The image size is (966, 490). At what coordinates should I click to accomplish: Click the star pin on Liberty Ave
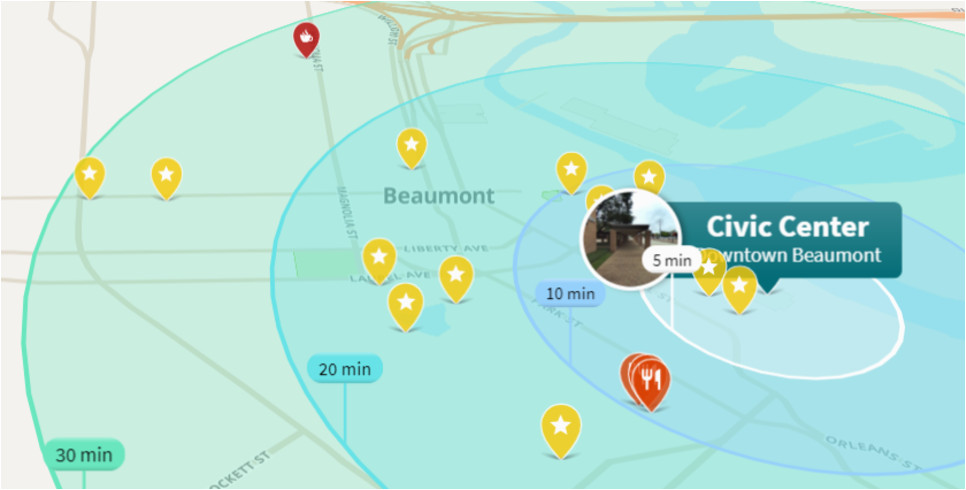coord(379,259)
